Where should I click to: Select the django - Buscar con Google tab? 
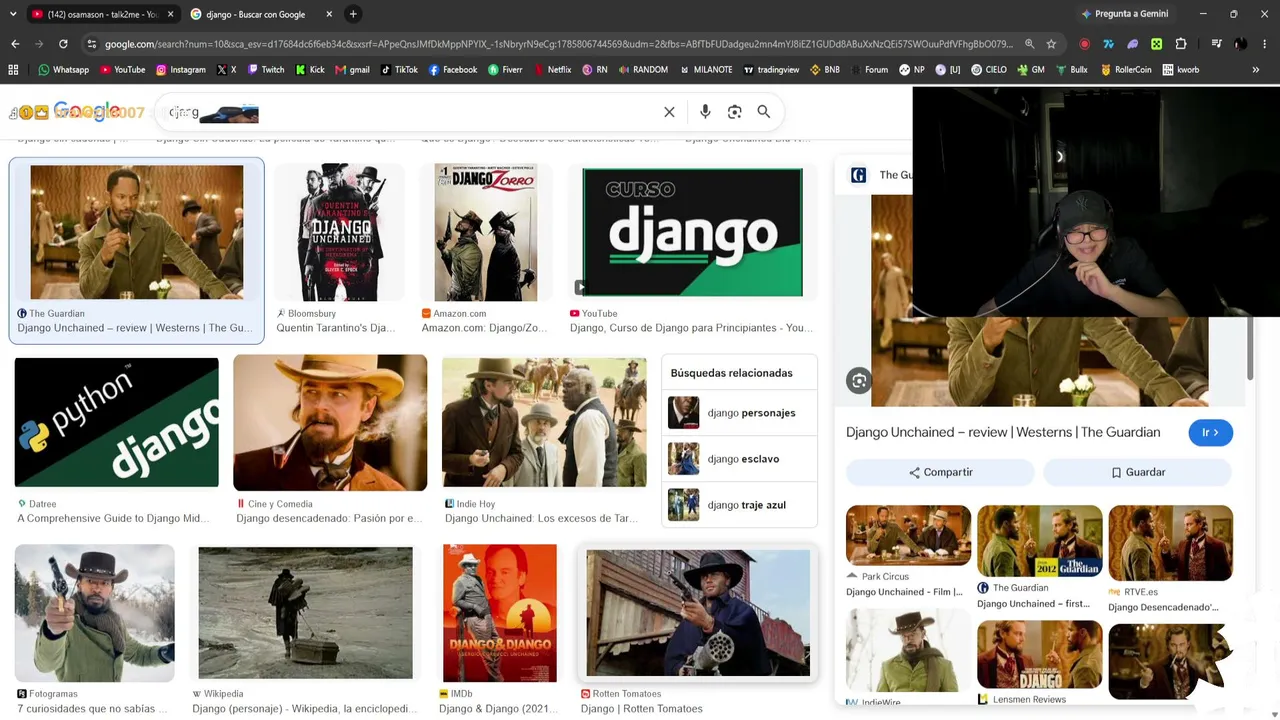(x=262, y=14)
